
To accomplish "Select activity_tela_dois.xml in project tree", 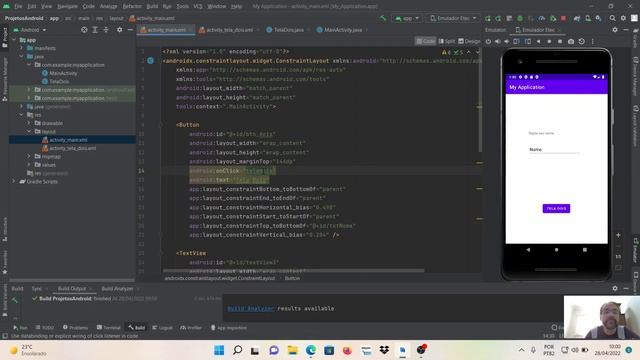I will [73, 148].
